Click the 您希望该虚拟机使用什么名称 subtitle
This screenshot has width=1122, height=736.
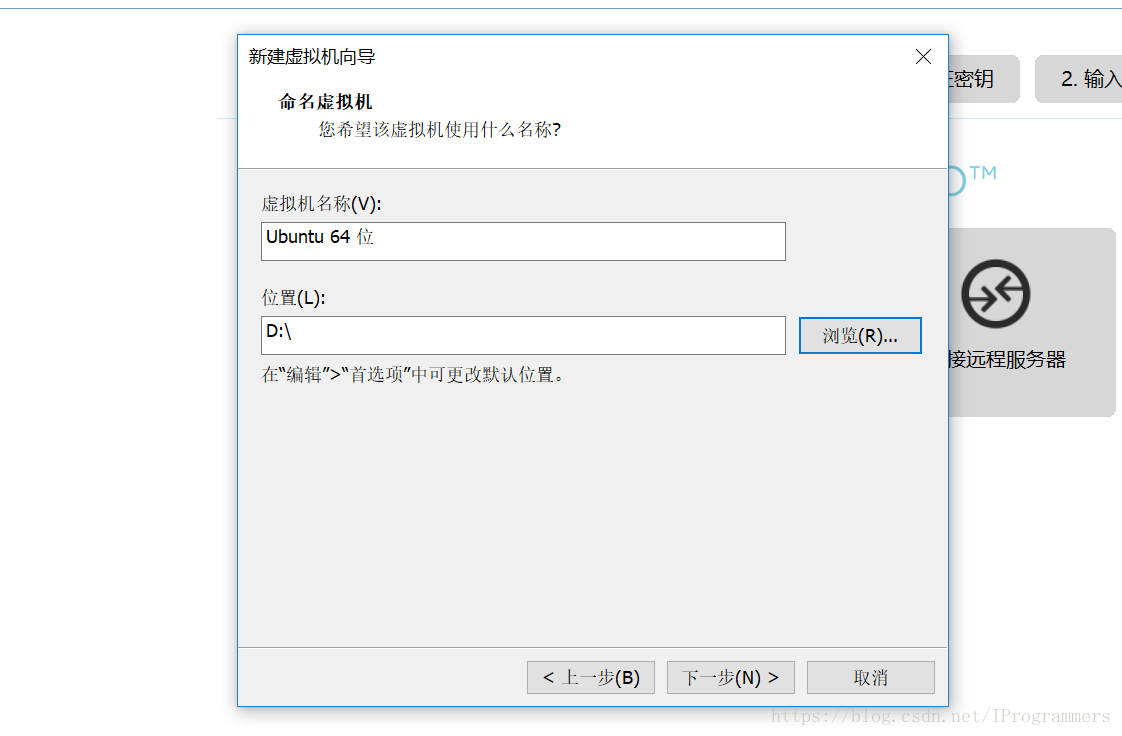[439, 129]
